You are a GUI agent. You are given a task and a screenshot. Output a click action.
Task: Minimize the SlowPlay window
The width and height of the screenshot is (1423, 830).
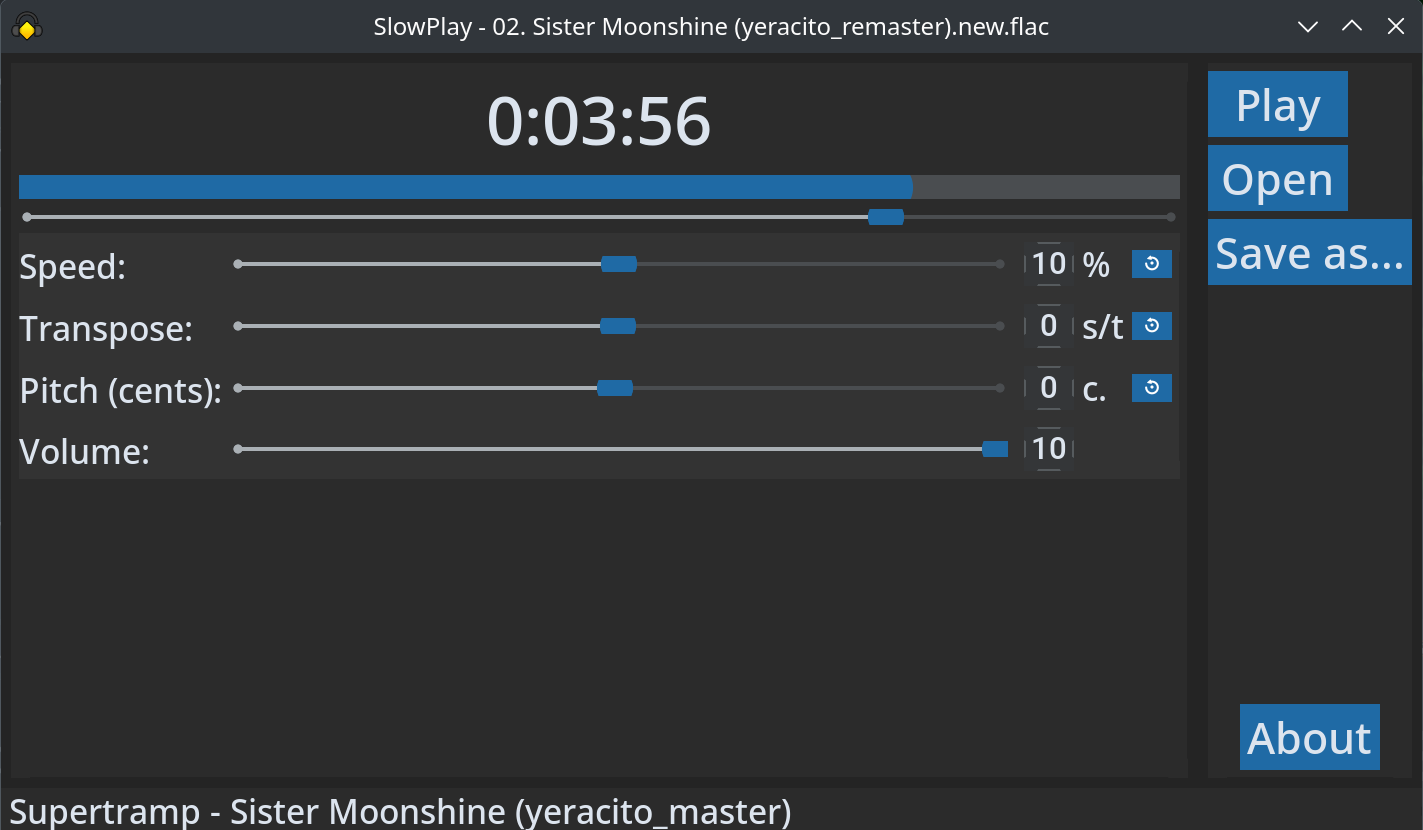point(1307,27)
